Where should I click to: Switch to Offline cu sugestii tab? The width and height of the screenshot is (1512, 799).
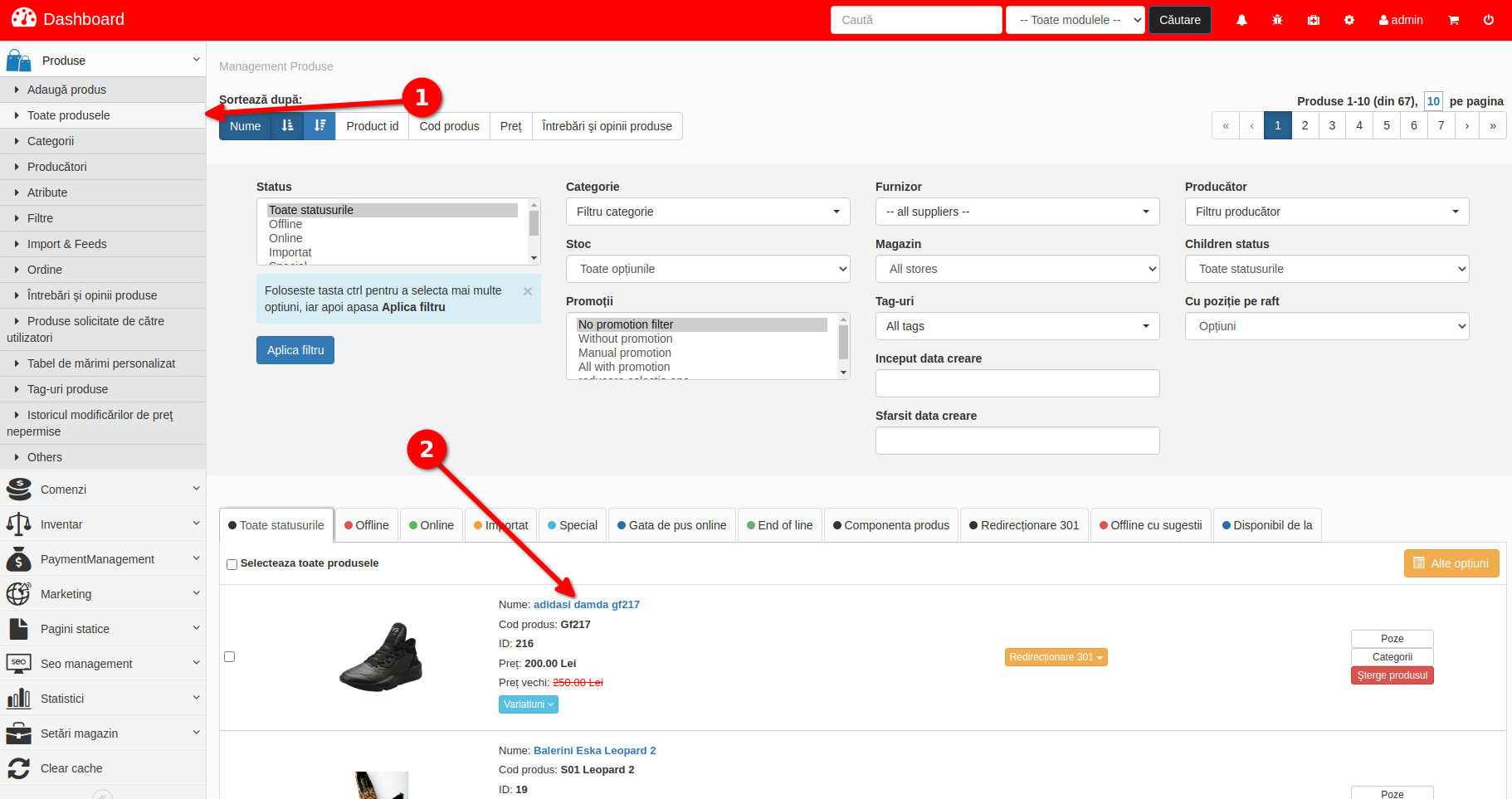click(1151, 525)
